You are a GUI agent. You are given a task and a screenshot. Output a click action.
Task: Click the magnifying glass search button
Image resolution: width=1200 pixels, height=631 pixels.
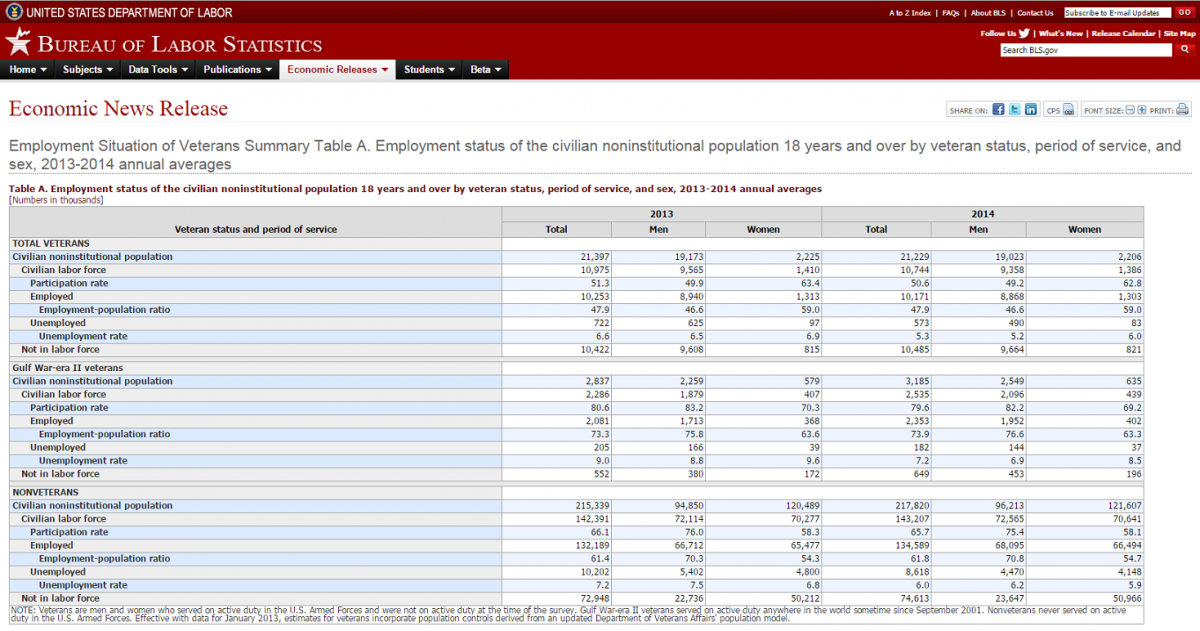pyautogui.click(x=1185, y=49)
